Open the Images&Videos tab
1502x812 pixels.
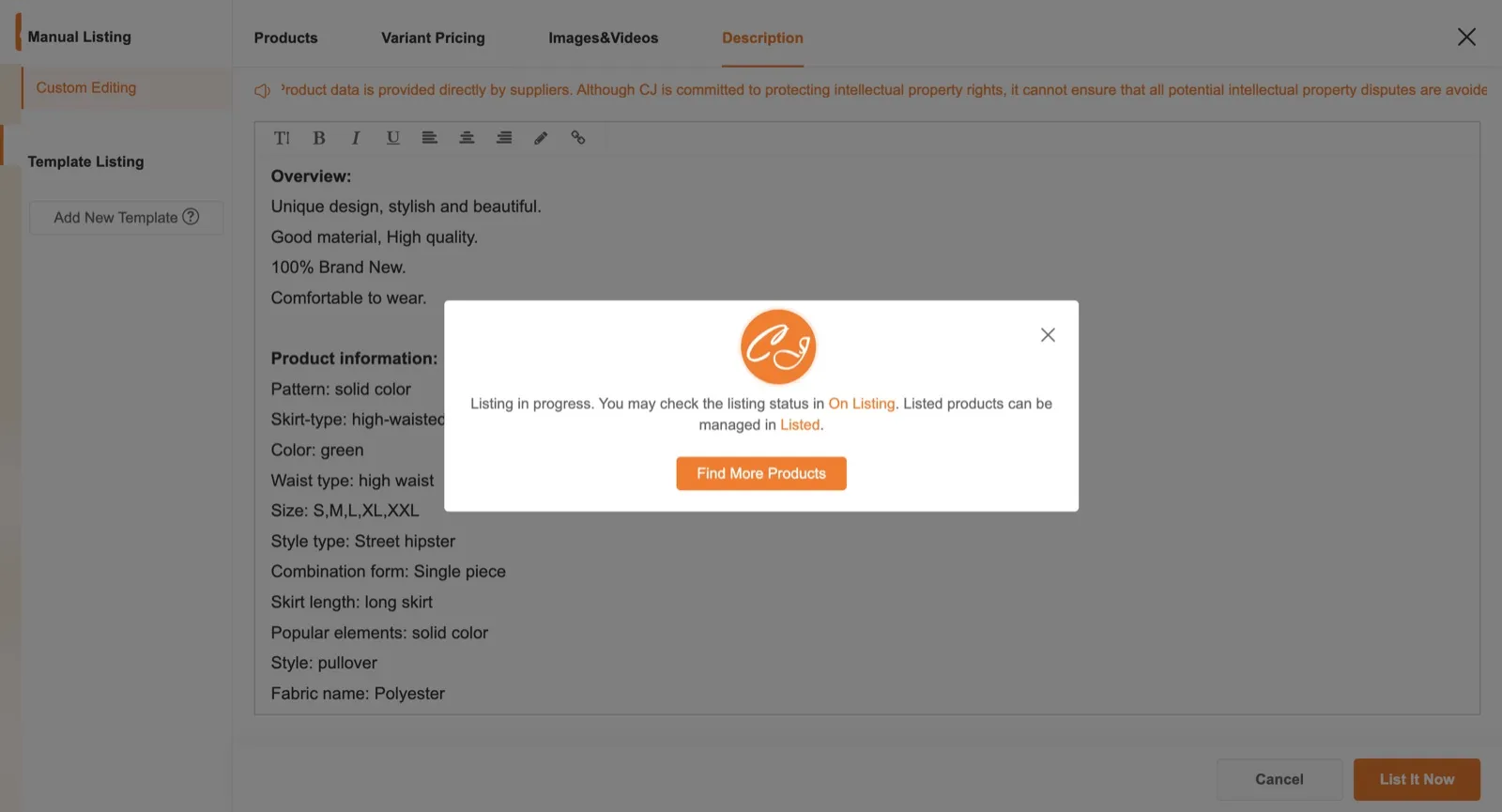[x=603, y=38]
